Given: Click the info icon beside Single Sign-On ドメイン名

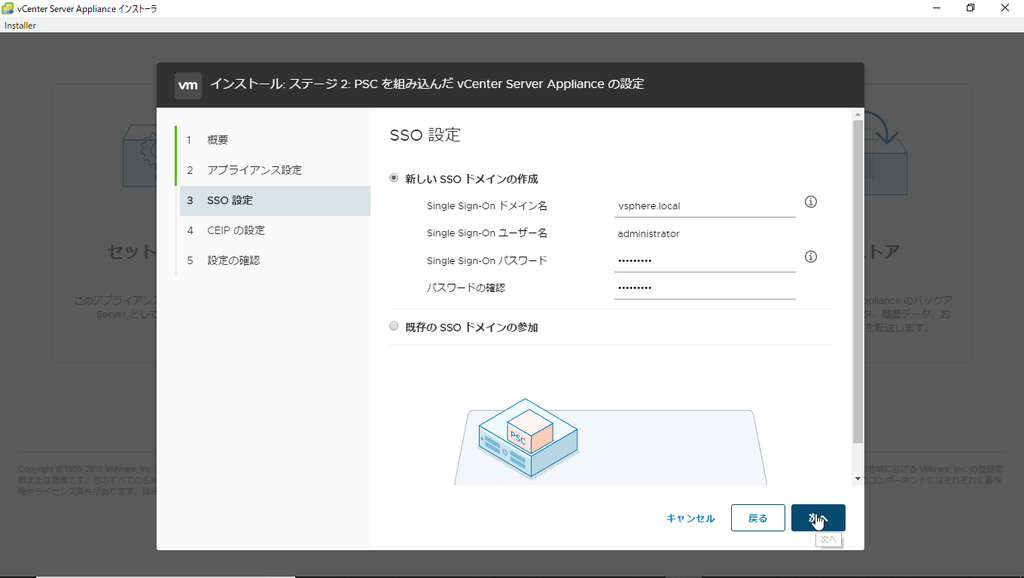Looking at the screenshot, I should click(x=810, y=201).
